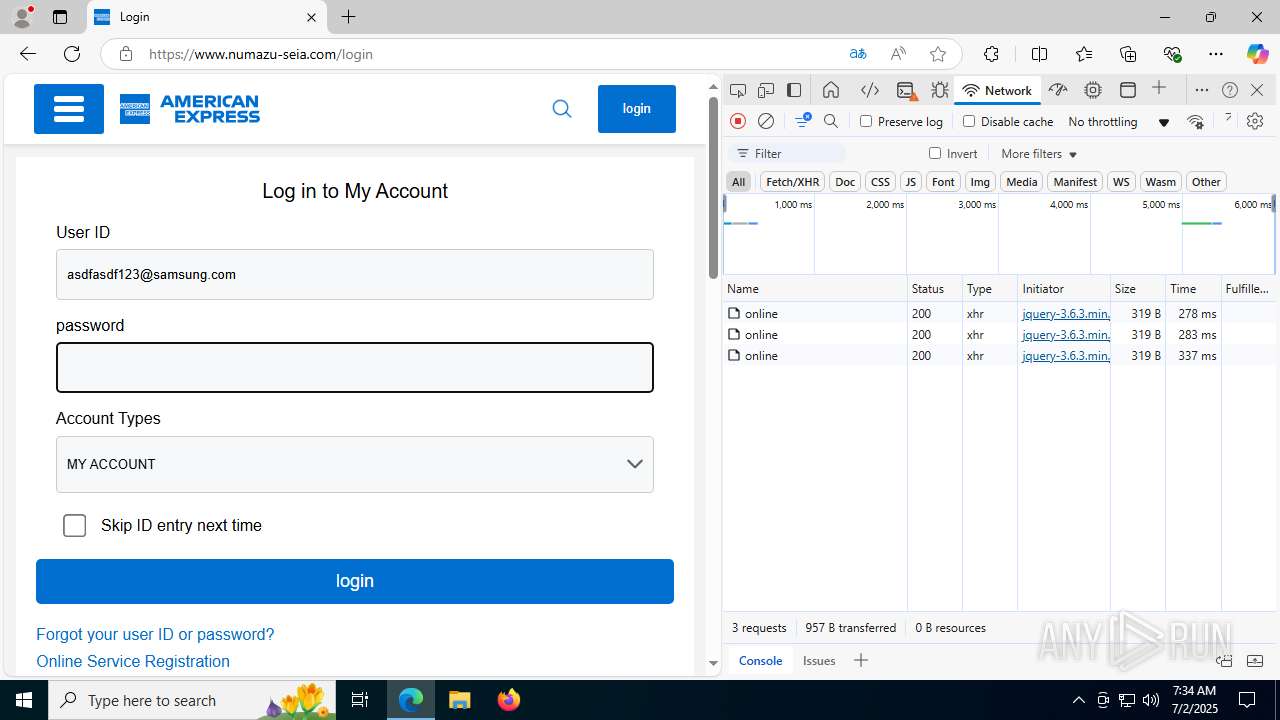Open a new browser tab

pyautogui.click(x=348, y=17)
